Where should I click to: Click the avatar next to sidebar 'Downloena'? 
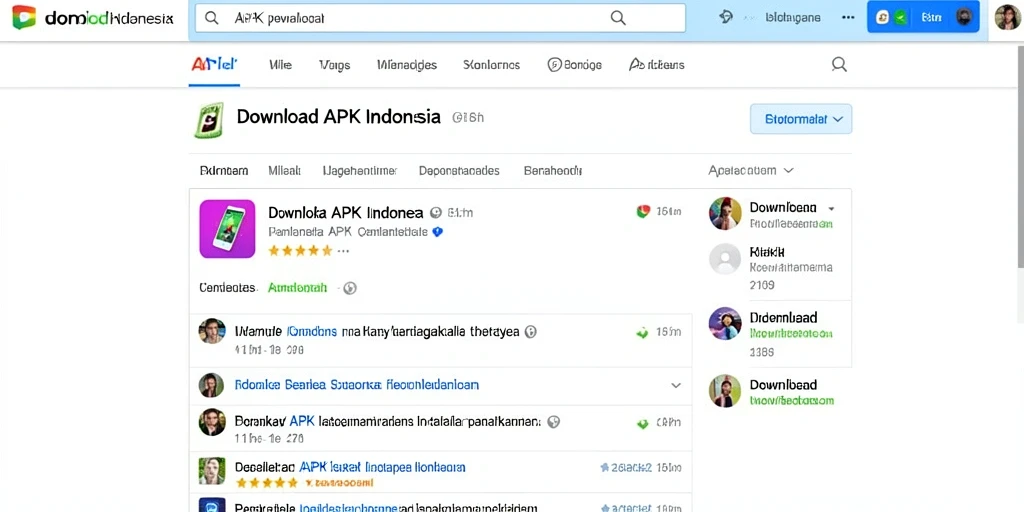tap(725, 213)
